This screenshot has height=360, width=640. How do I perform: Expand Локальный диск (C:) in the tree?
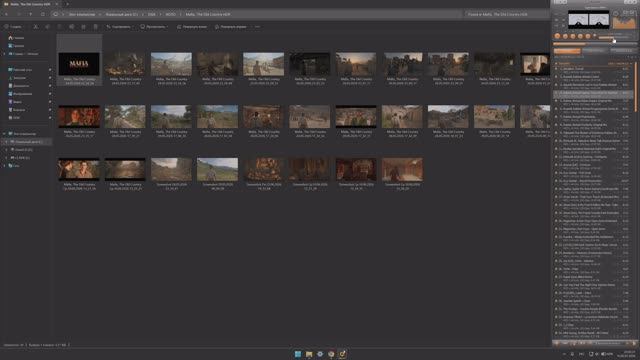pos(7,142)
